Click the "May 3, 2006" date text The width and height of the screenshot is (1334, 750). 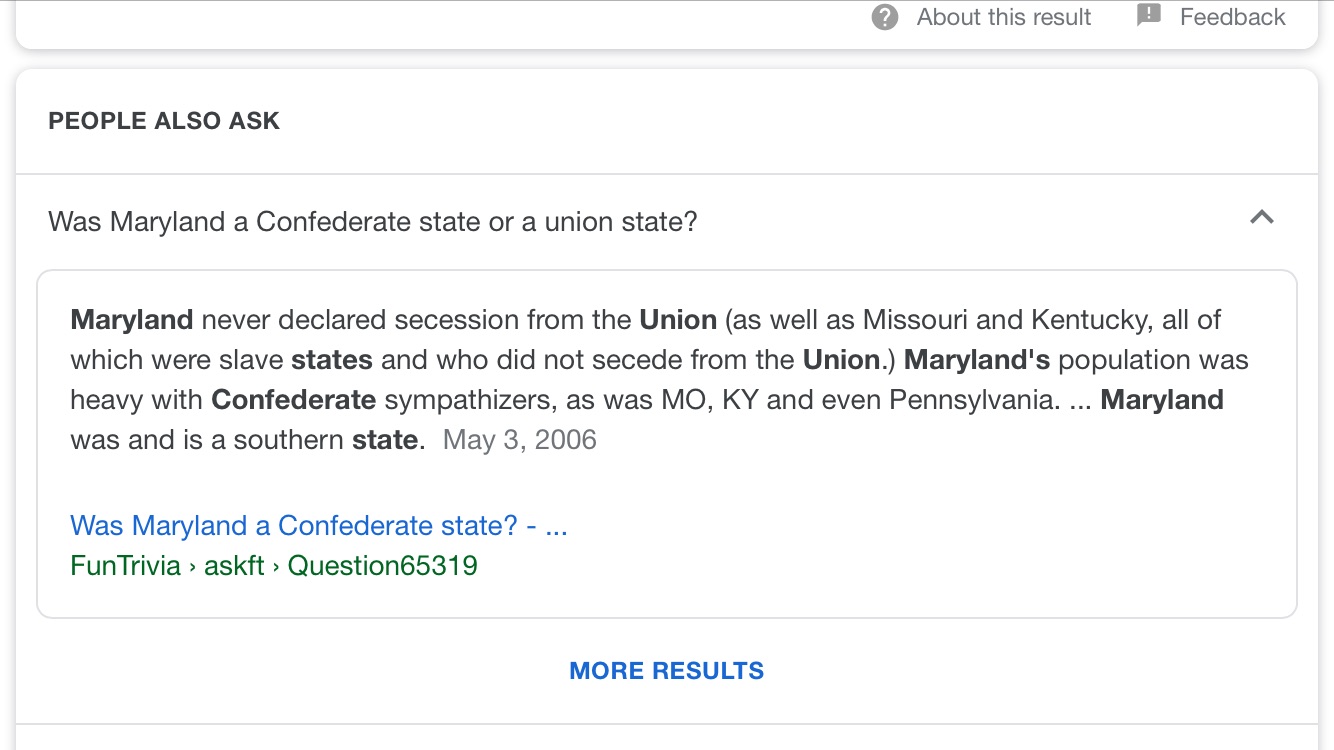point(519,440)
